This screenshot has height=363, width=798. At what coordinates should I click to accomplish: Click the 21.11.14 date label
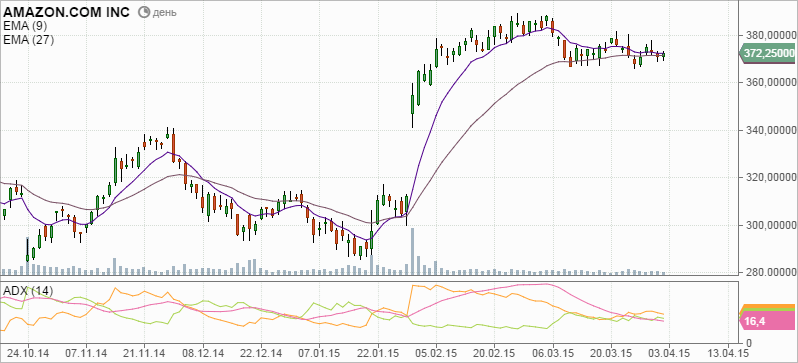click(145, 353)
